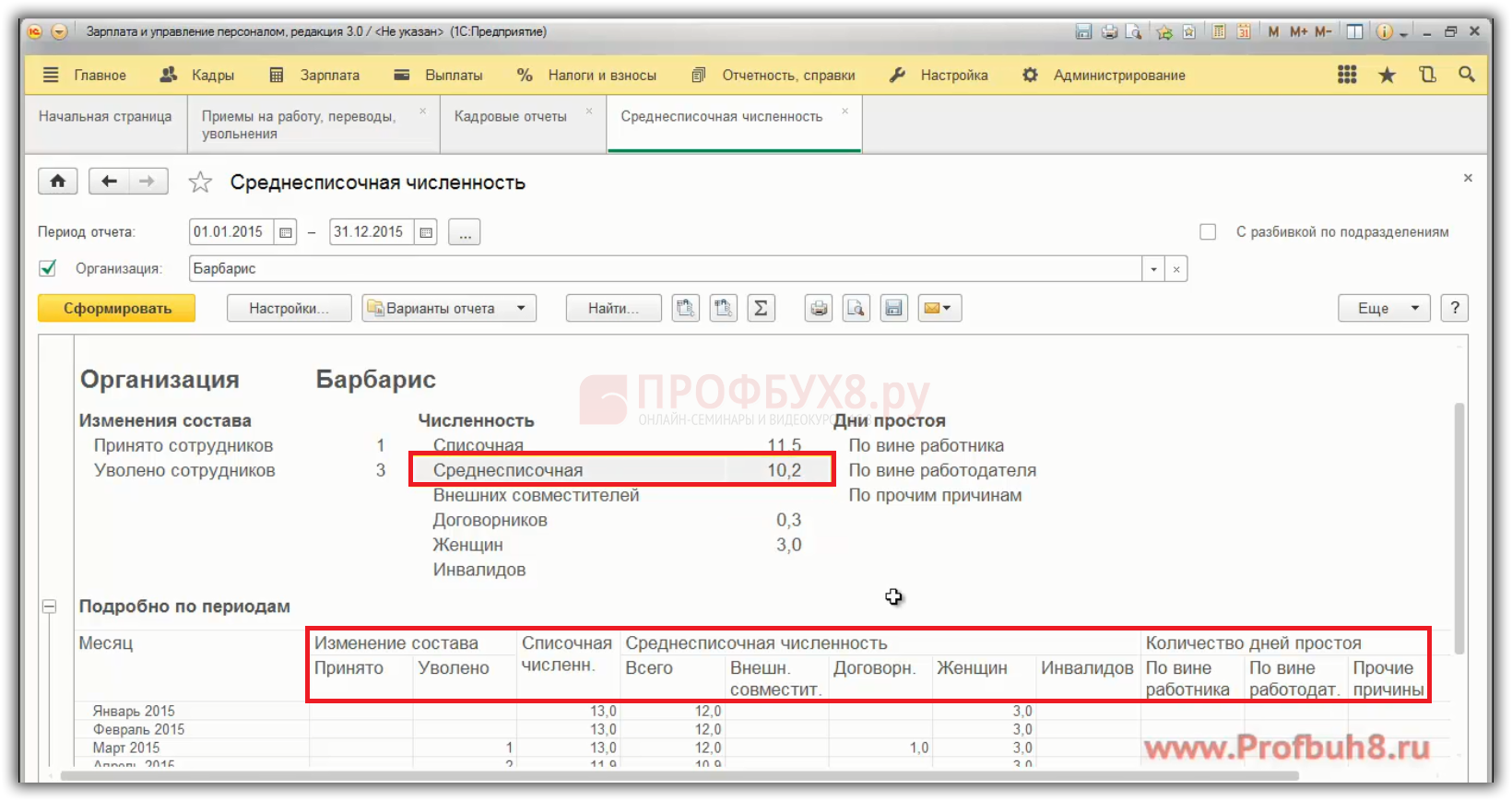The width and height of the screenshot is (1512, 801).
Task: Go to home page with house button
Action: click(x=57, y=181)
